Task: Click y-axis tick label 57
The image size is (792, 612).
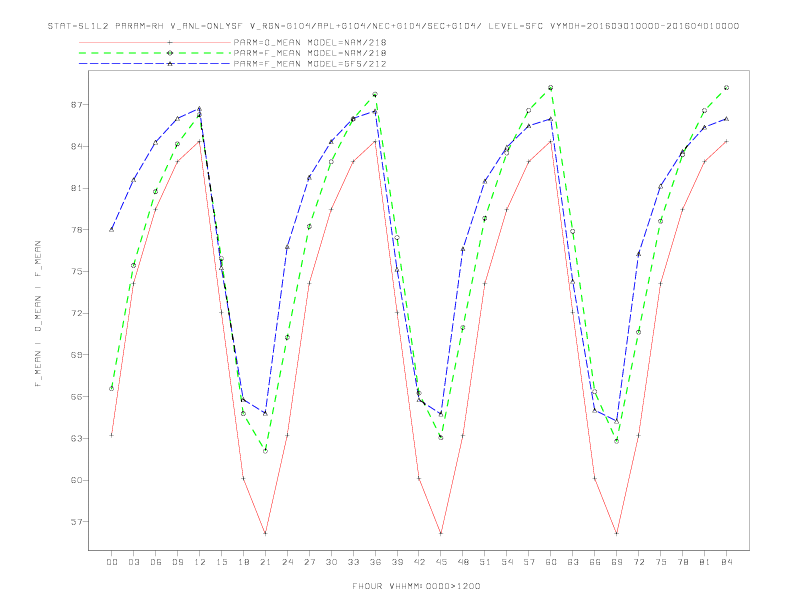Action: pos(76,522)
